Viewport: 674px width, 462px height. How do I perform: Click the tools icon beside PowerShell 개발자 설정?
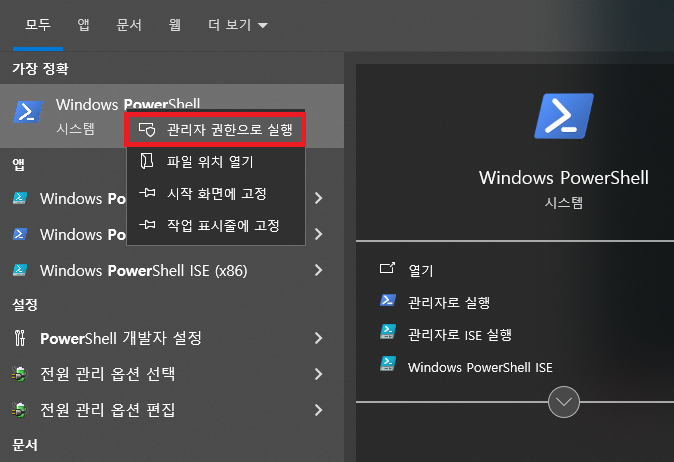click(20, 338)
